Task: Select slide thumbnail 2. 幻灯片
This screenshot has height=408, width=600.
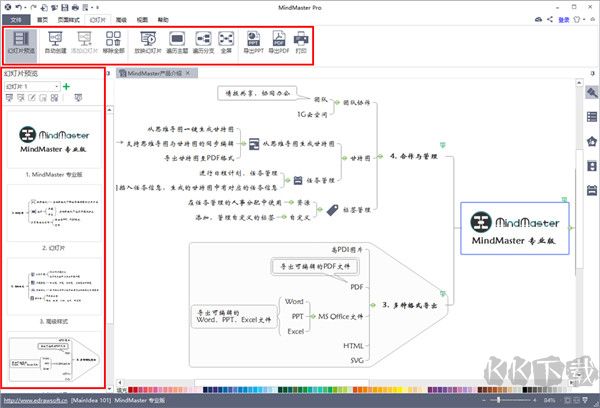Action: point(54,213)
